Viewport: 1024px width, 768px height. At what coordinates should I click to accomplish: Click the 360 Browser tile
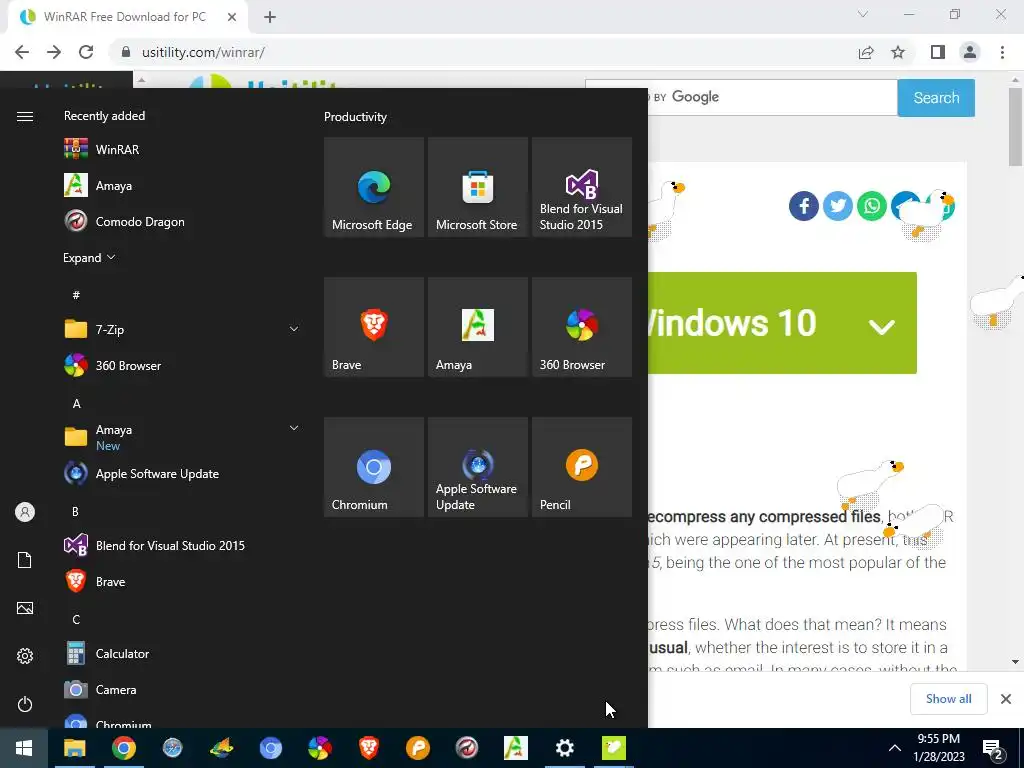[x=582, y=327]
